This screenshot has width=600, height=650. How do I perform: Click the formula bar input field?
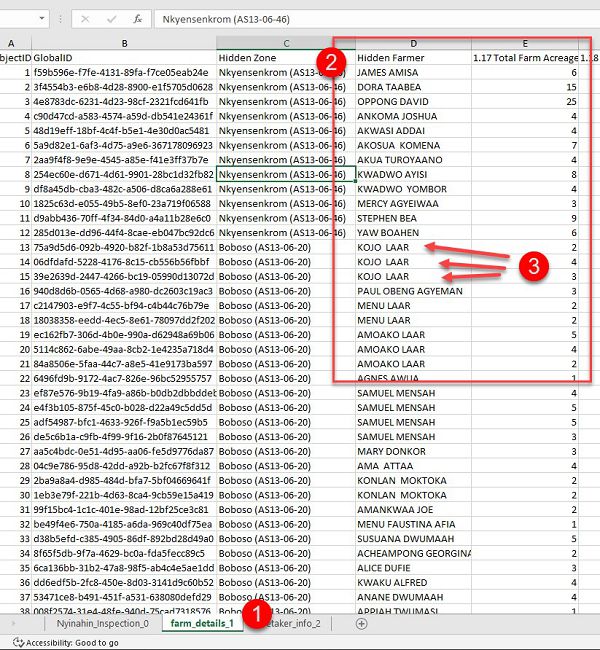tap(377, 19)
